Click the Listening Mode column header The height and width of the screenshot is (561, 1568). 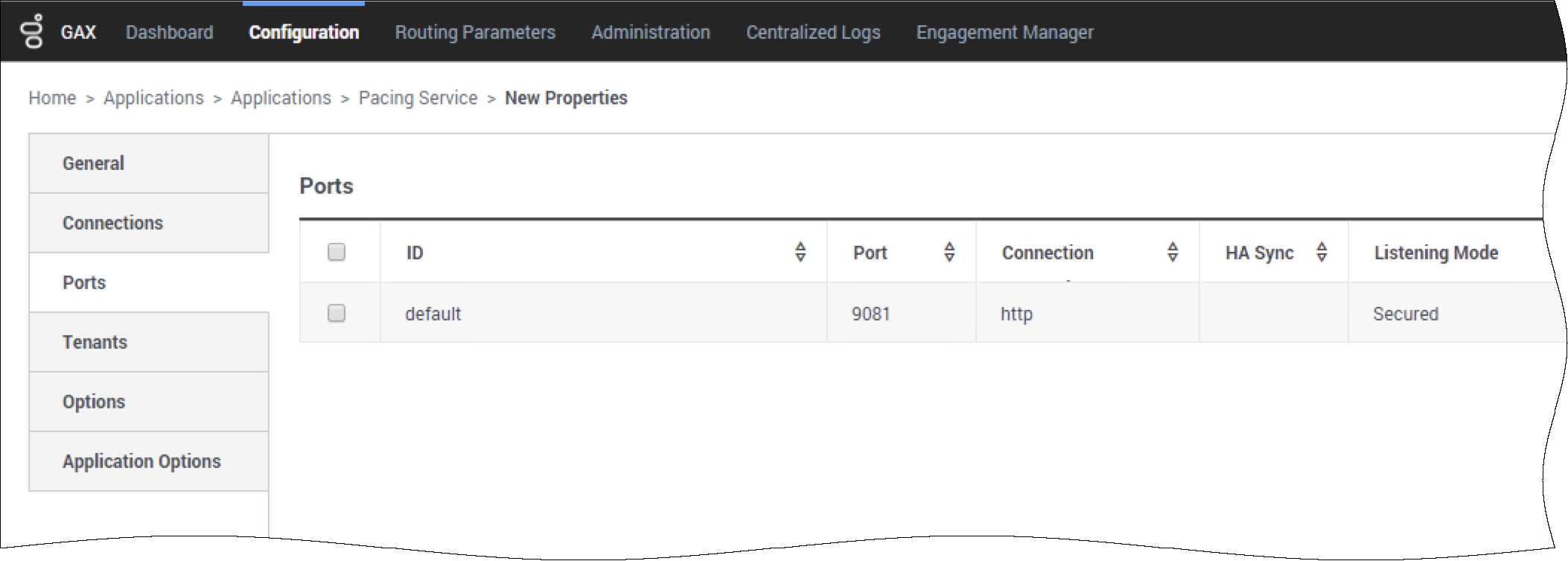(x=1435, y=253)
